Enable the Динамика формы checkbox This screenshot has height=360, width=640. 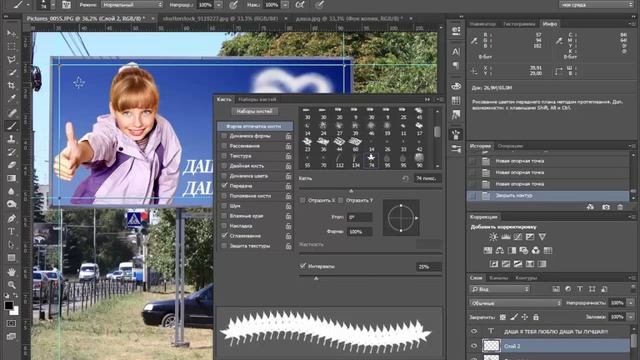pos(224,136)
